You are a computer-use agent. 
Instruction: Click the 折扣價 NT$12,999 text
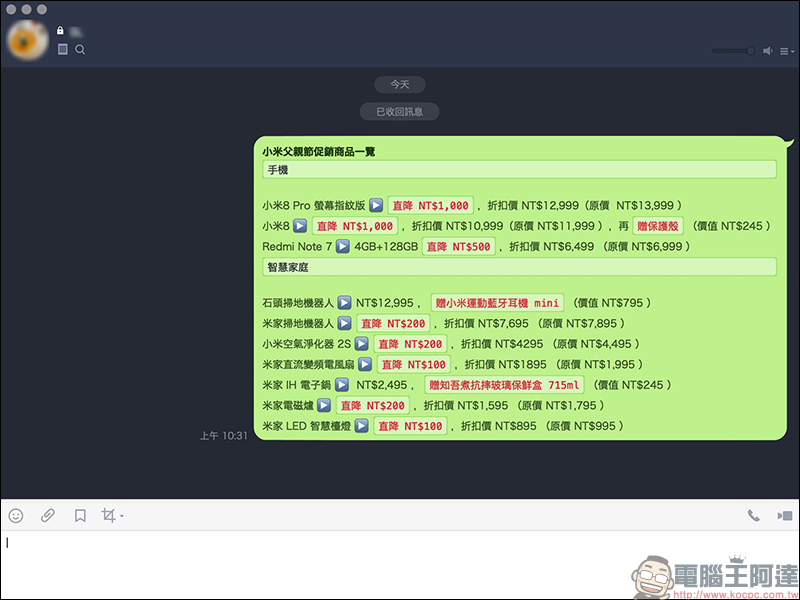pos(533,205)
